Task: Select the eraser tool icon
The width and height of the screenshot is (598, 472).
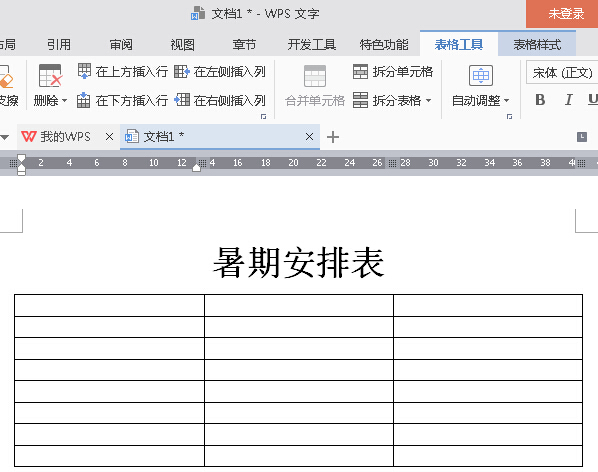Action: 5,77
